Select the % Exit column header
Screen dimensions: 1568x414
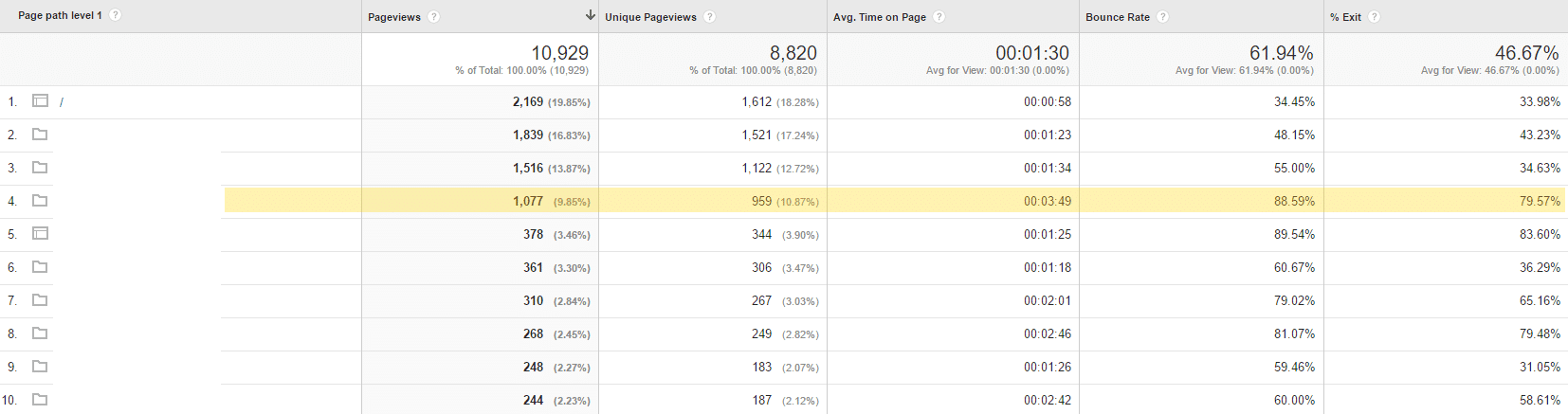tap(1345, 17)
